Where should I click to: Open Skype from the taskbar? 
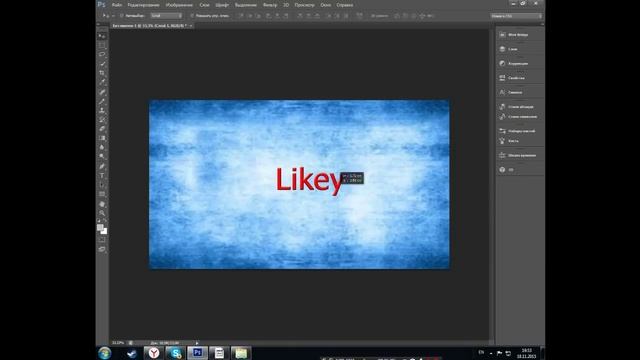click(176, 353)
